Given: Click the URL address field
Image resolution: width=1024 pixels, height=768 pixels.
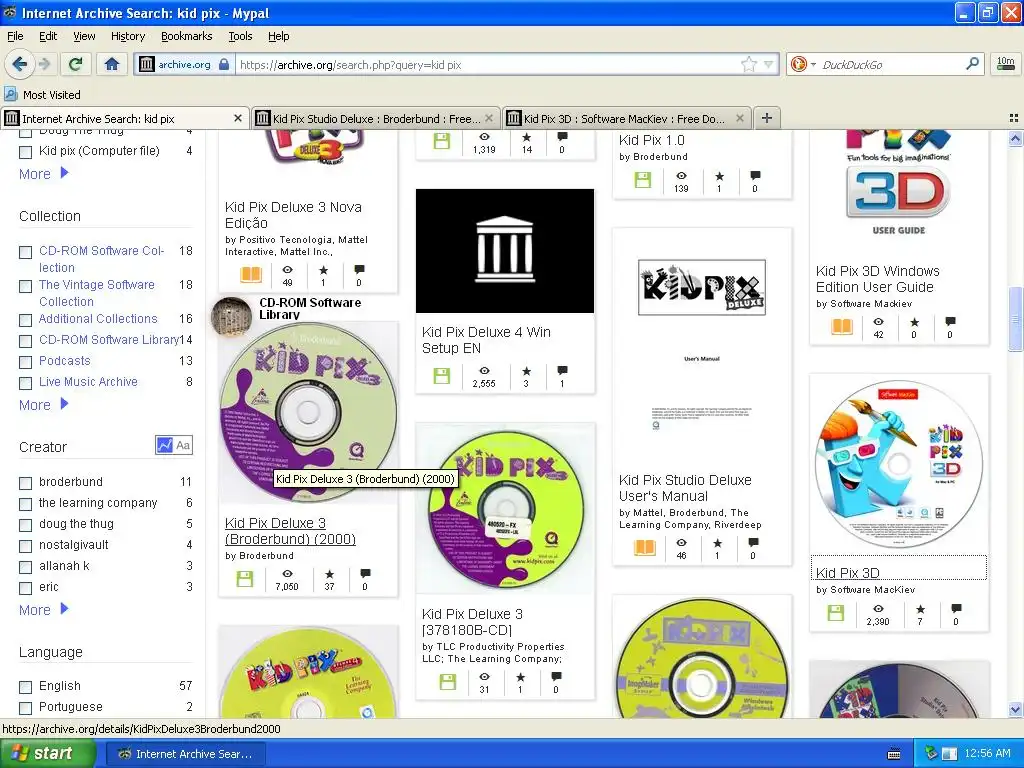Looking at the screenshot, I should click(487, 64).
